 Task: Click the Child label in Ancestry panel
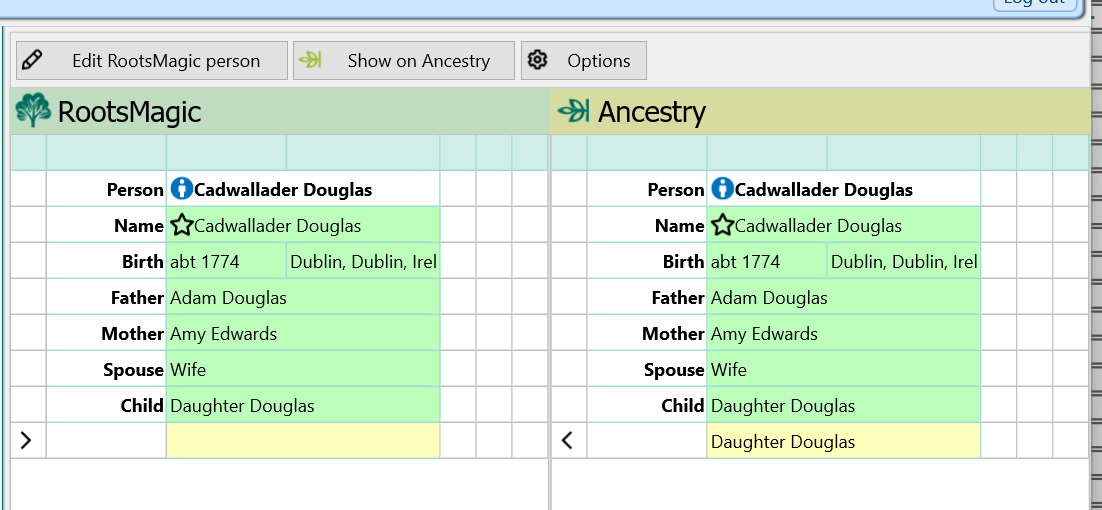682,405
